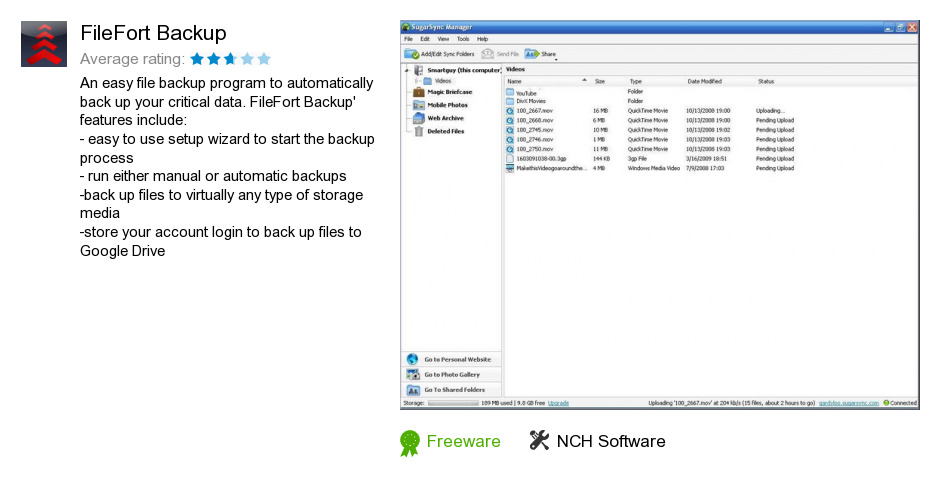Click Go To Shared Folders
940x487 pixels.
pos(454,390)
